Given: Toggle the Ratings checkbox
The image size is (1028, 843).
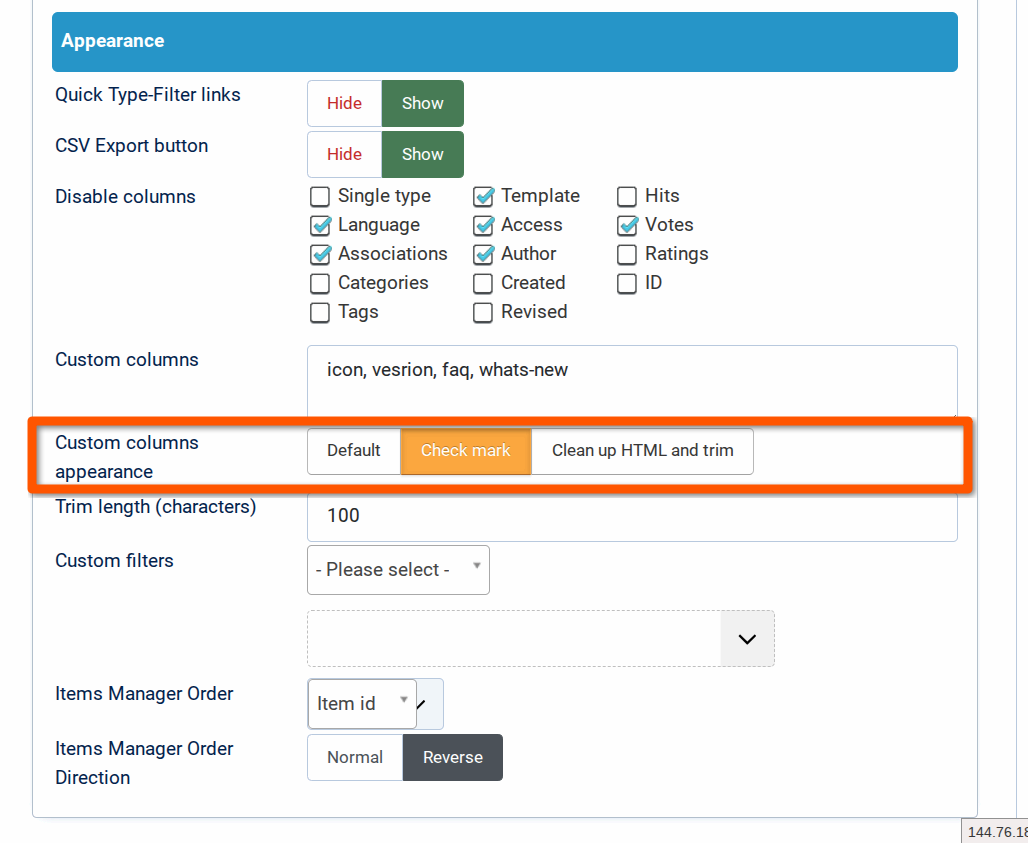Looking at the screenshot, I should point(627,254).
